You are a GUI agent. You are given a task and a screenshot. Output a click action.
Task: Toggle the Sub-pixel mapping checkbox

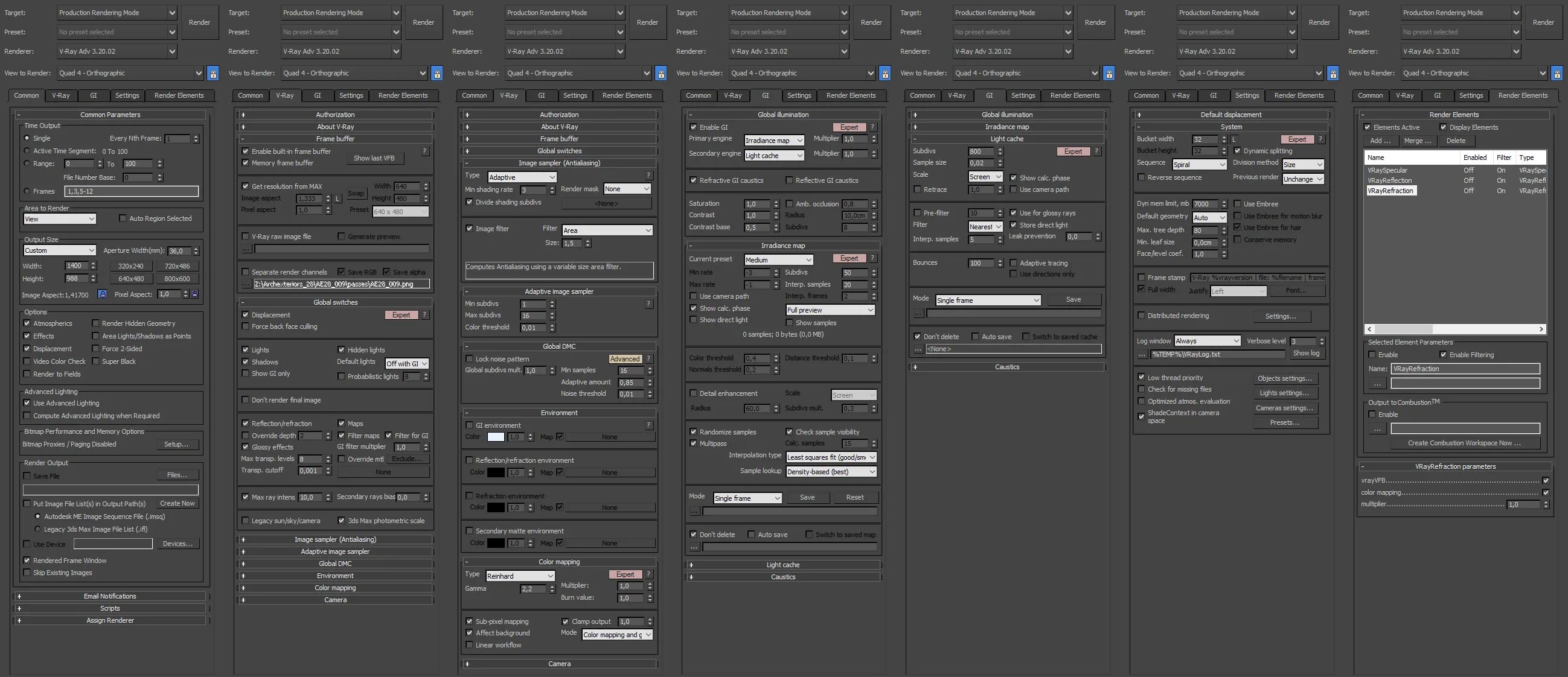click(469, 621)
